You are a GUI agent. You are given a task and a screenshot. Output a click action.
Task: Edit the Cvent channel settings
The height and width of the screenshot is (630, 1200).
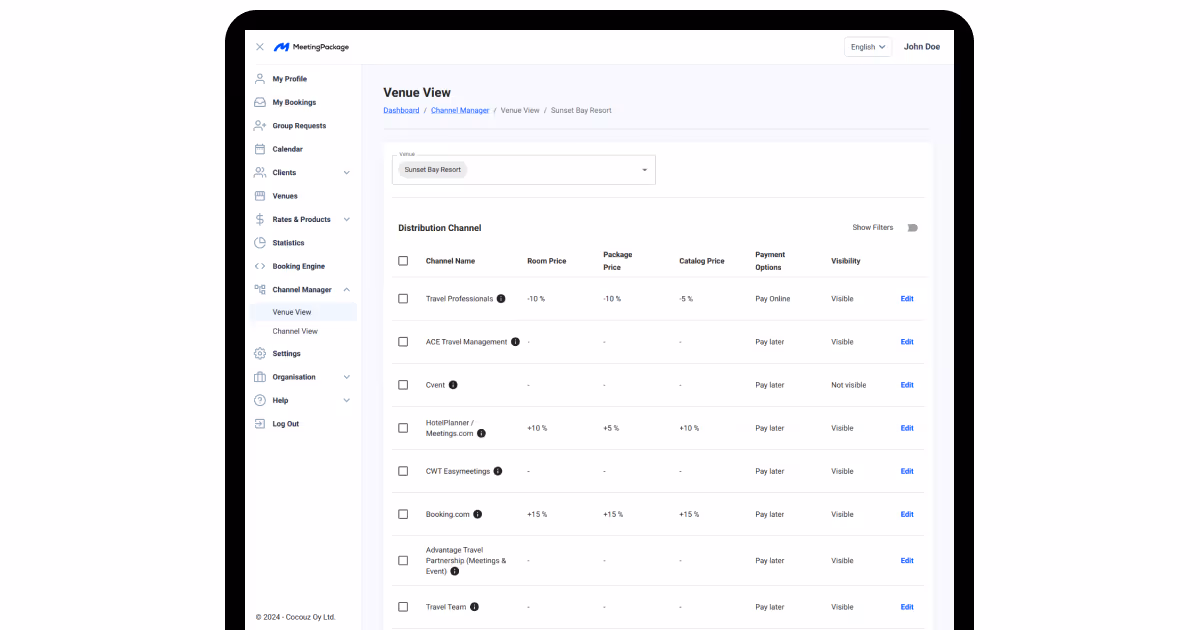click(x=906, y=385)
